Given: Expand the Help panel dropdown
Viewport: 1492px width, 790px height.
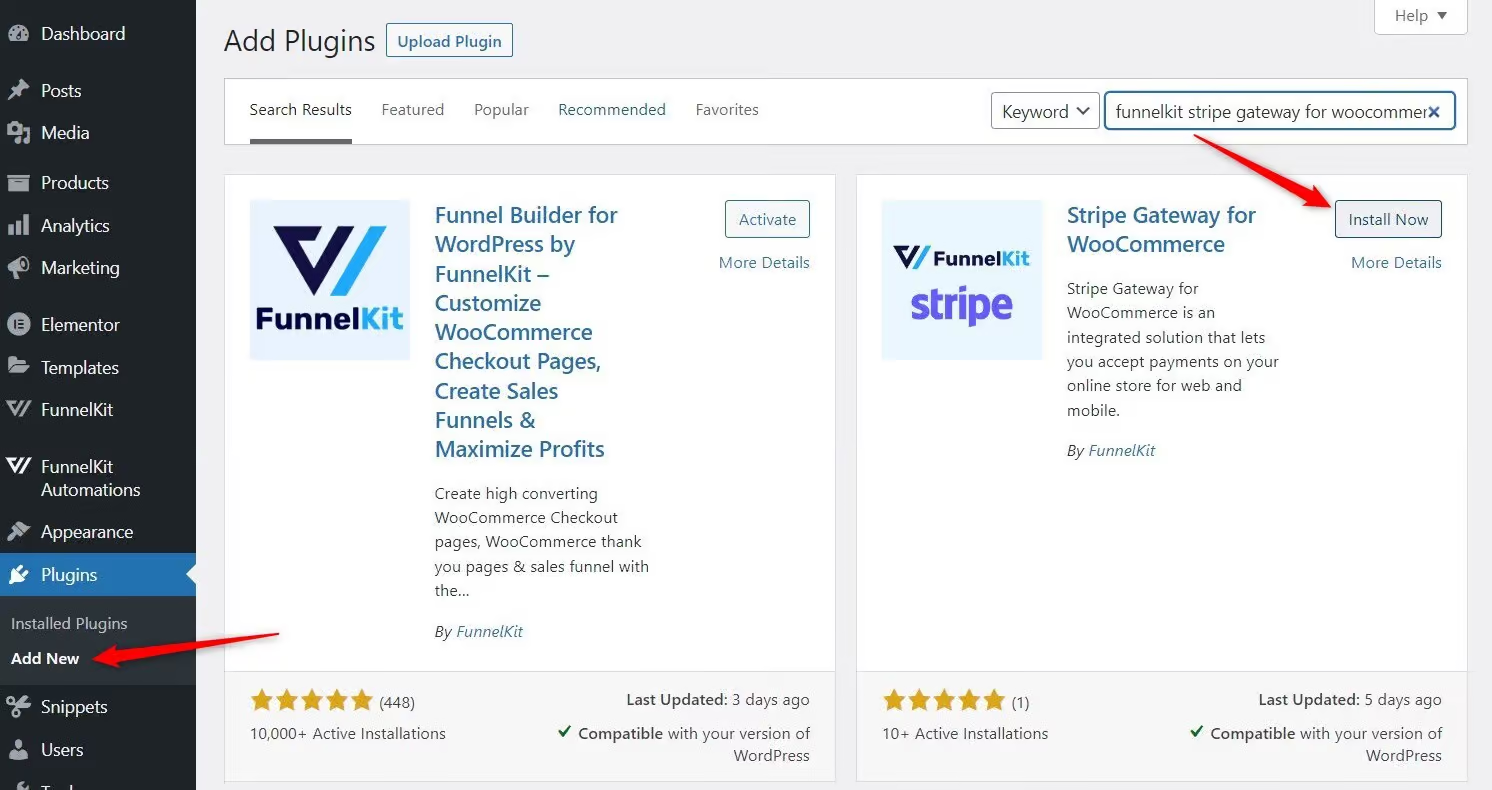Looking at the screenshot, I should (1421, 16).
